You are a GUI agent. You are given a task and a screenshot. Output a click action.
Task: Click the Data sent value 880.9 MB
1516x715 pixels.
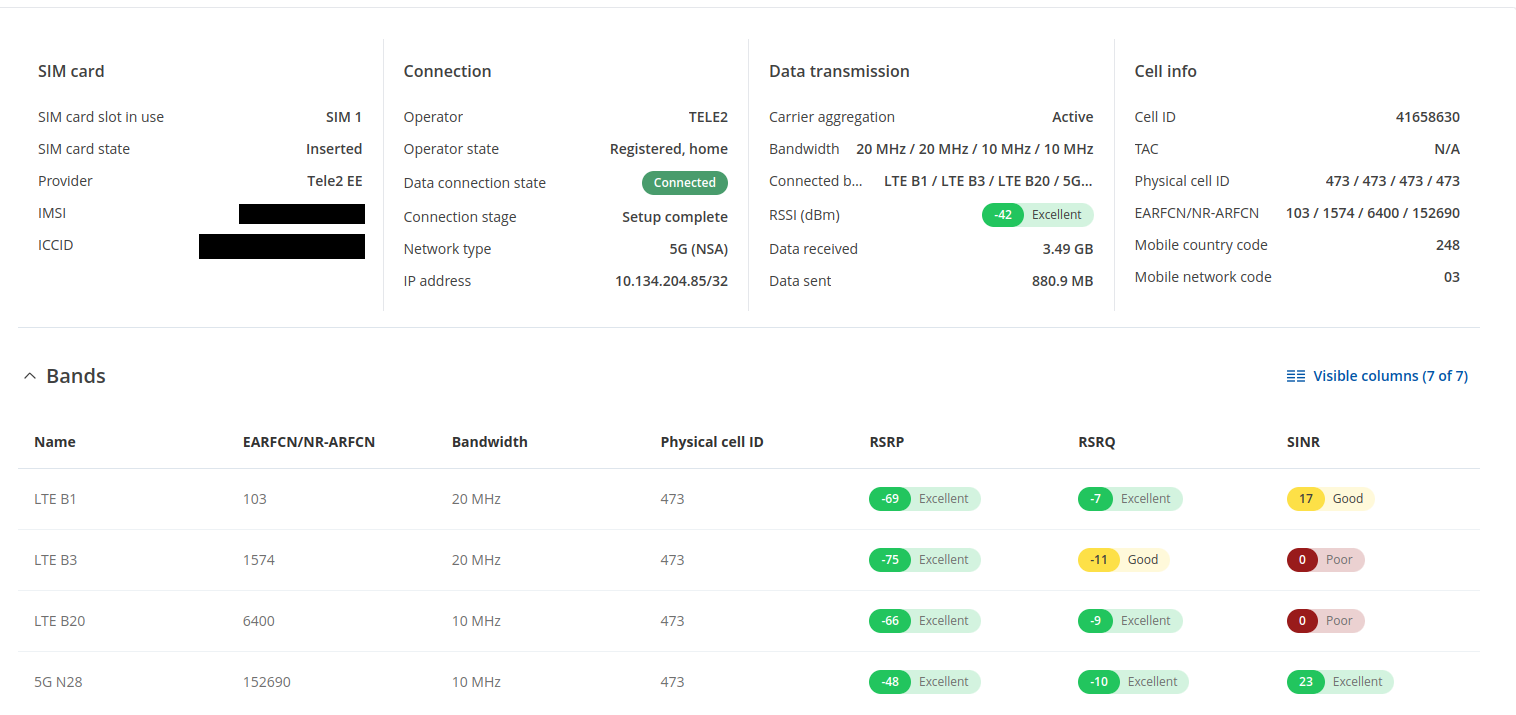pyautogui.click(x=1063, y=281)
